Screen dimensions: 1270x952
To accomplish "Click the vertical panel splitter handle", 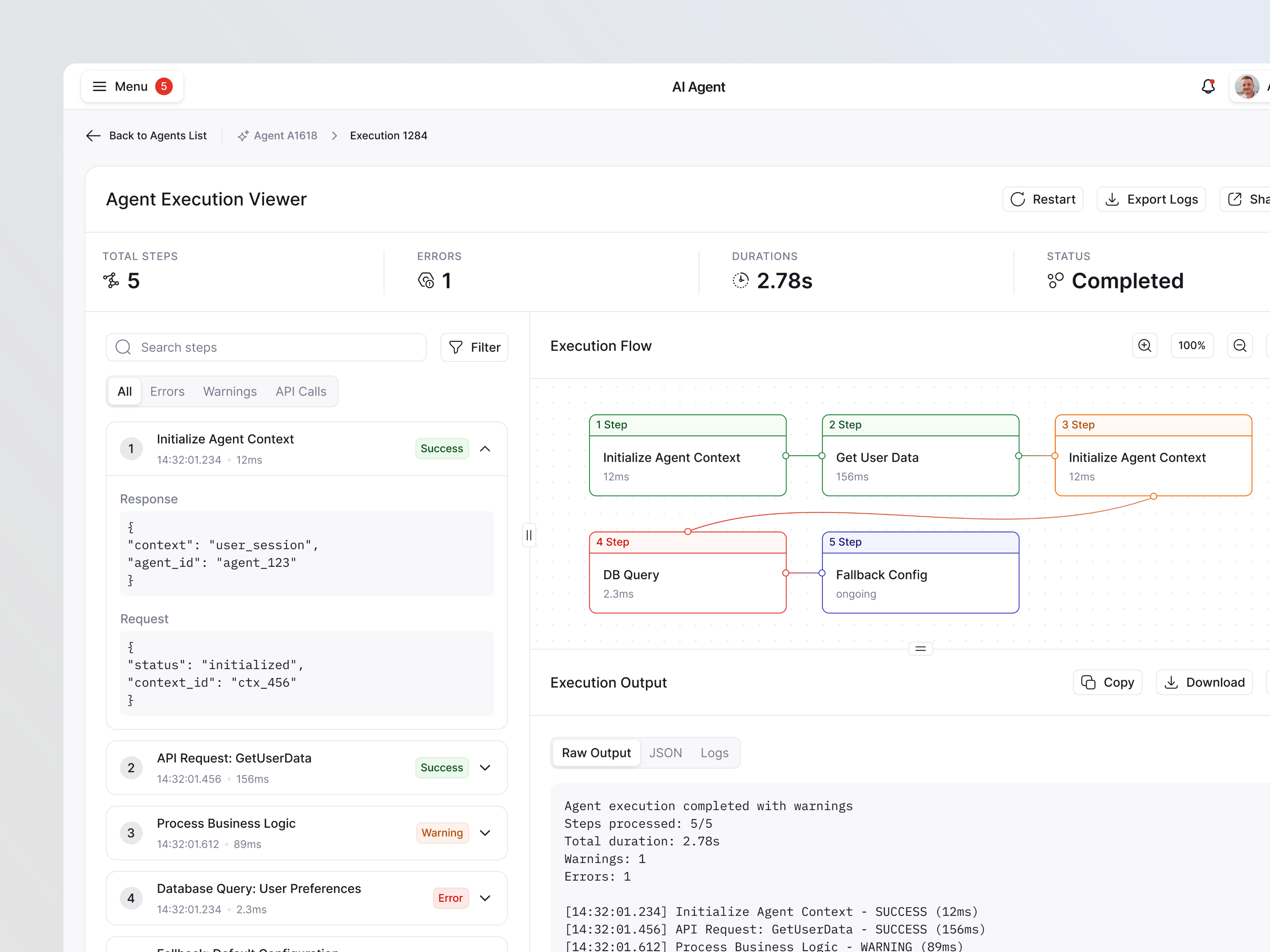I will pos(529,535).
